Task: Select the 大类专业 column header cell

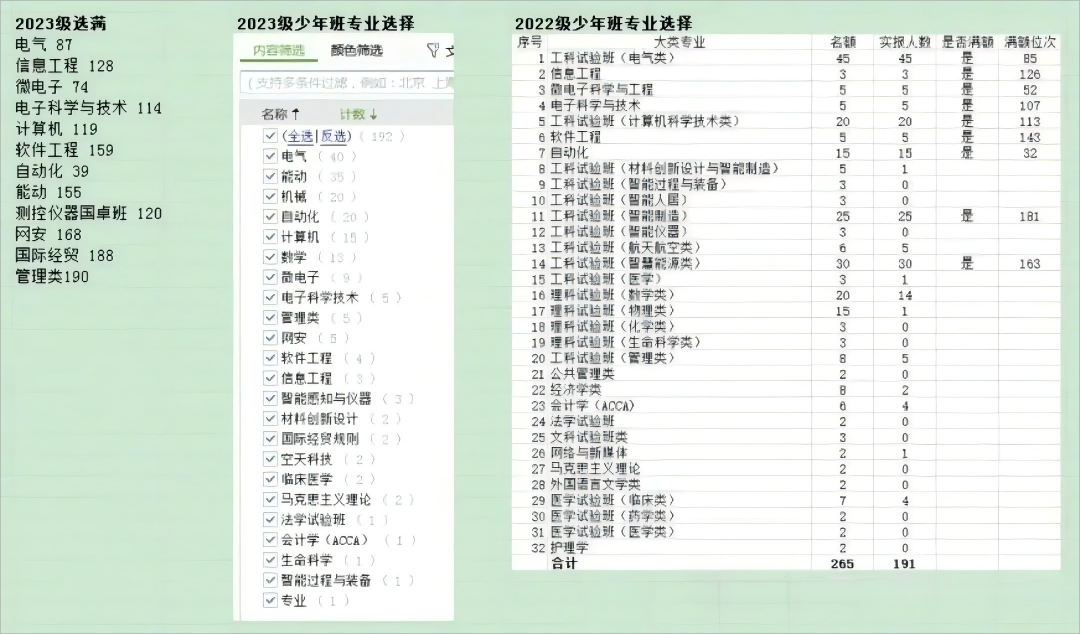Action: pyautogui.click(x=680, y=42)
